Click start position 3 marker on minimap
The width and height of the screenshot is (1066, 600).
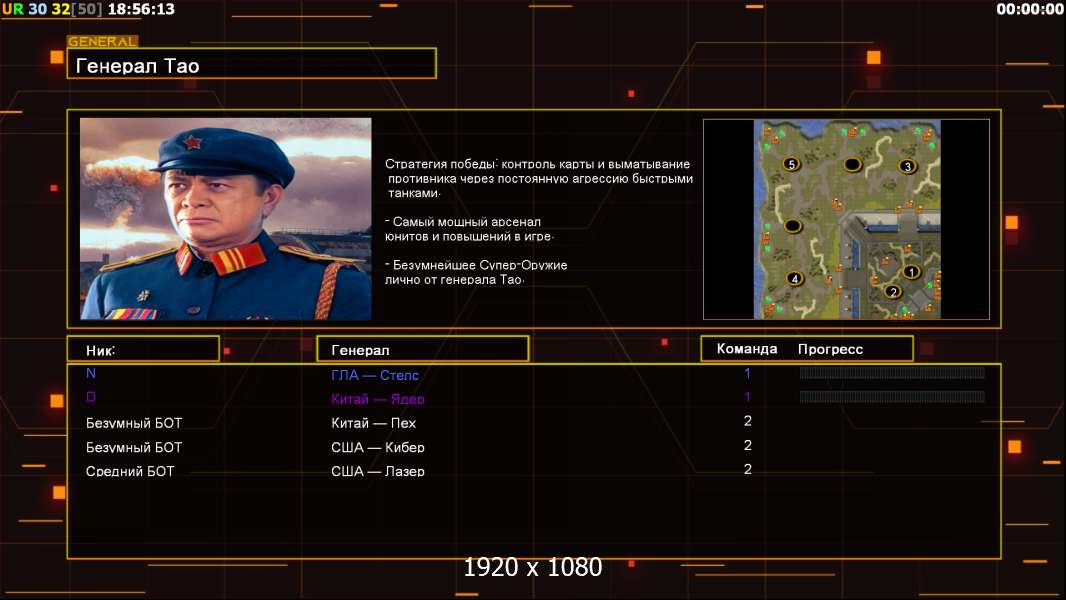908,166
